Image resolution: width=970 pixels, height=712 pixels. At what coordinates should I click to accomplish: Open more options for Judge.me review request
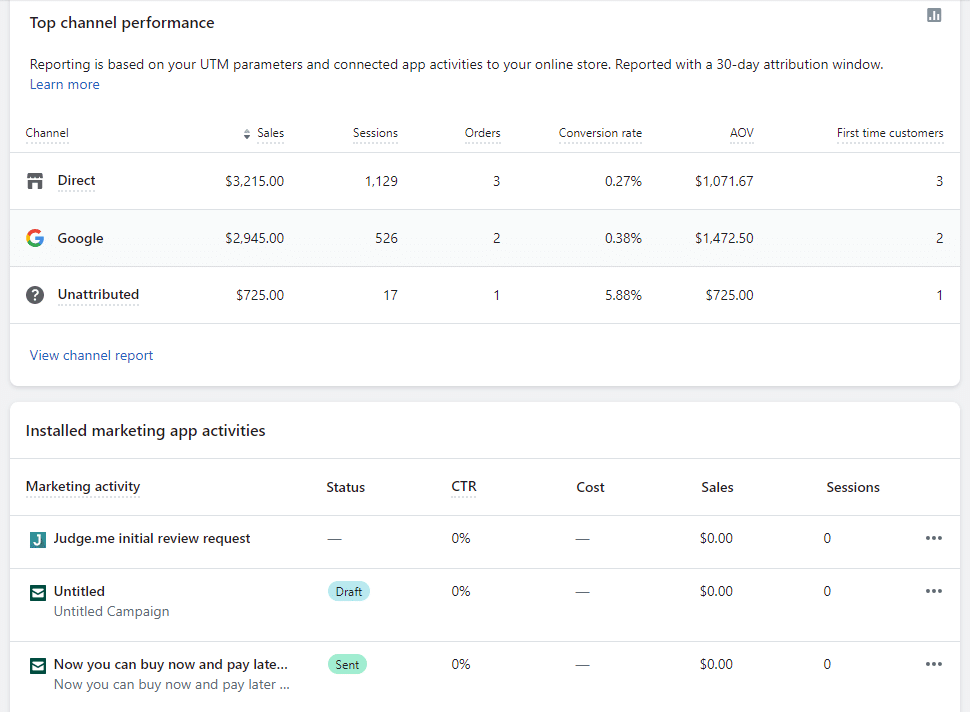(933, 538)
